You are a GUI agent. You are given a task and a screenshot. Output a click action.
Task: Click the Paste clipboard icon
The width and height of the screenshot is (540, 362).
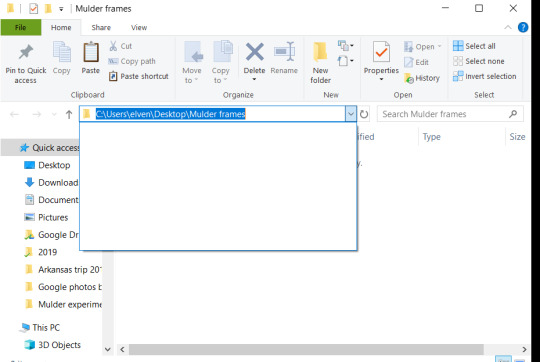coord(91,52)
